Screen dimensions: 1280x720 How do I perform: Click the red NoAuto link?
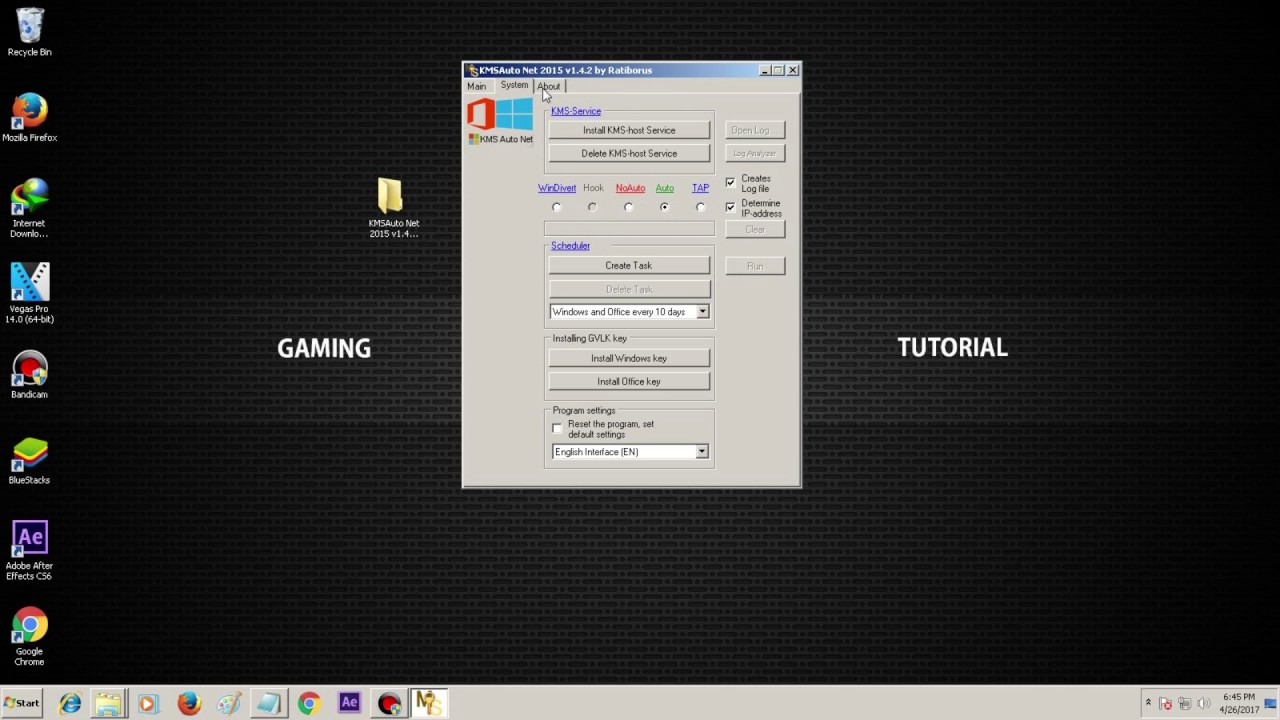tap(630, 188)
